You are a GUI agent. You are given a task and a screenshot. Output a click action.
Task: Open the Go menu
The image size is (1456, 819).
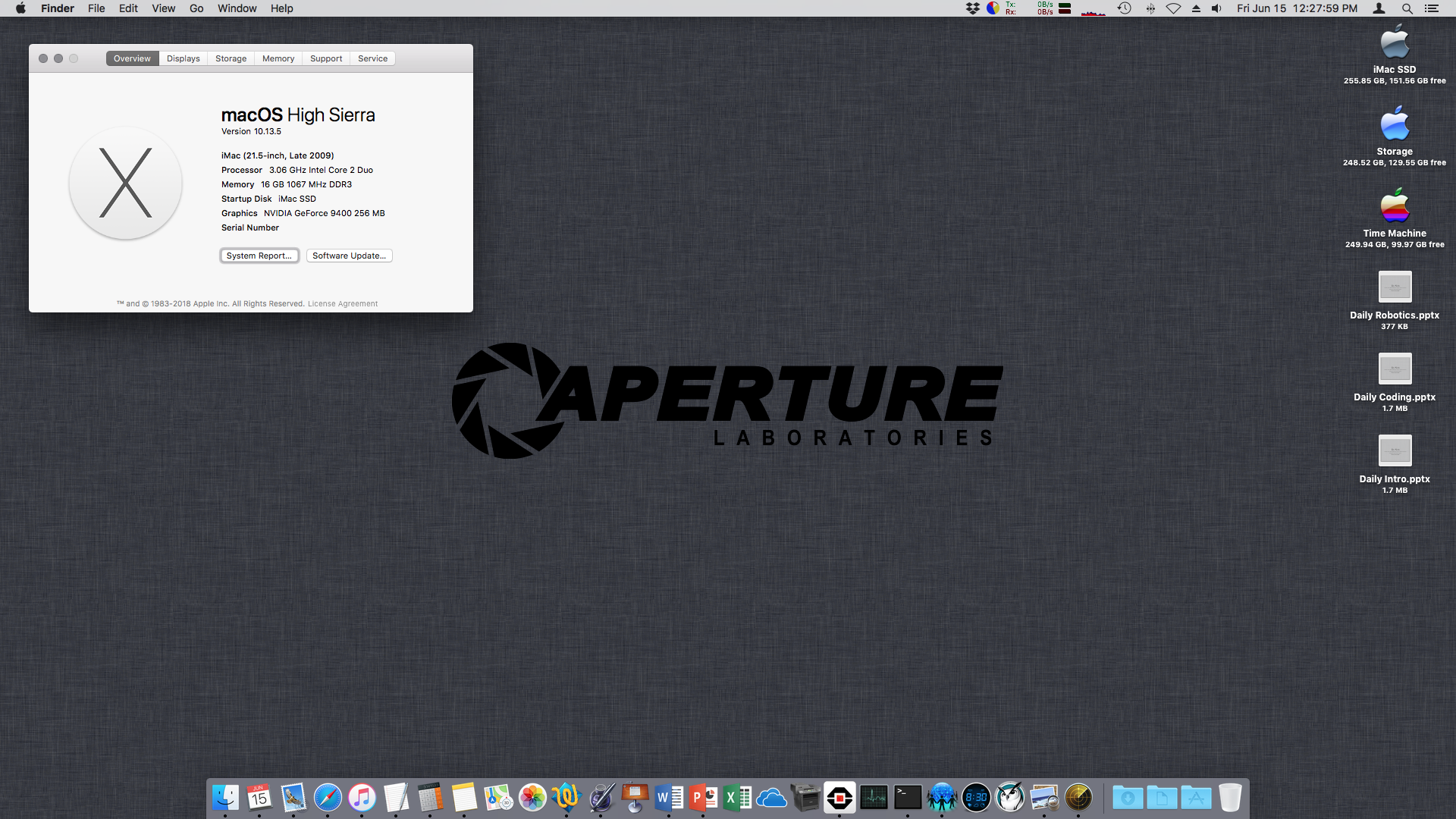[x=196, y=8]
